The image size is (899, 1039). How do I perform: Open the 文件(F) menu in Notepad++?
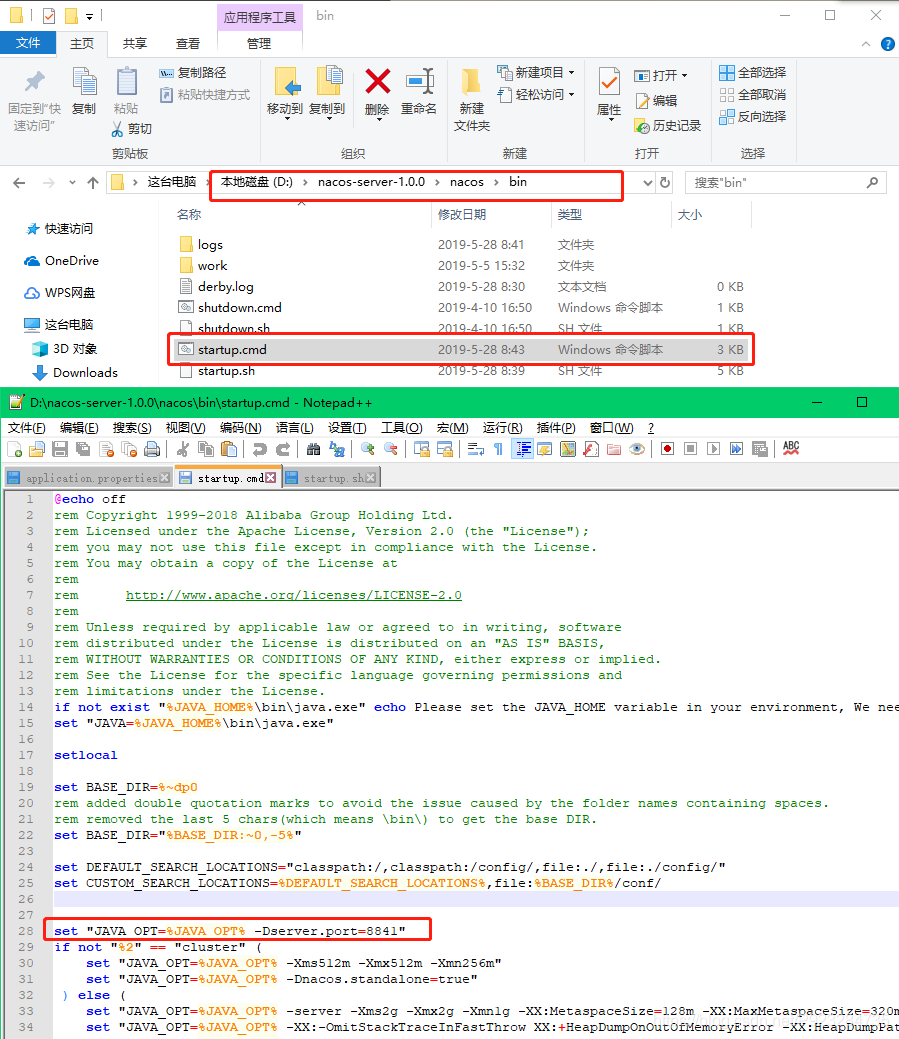point(26,428)
